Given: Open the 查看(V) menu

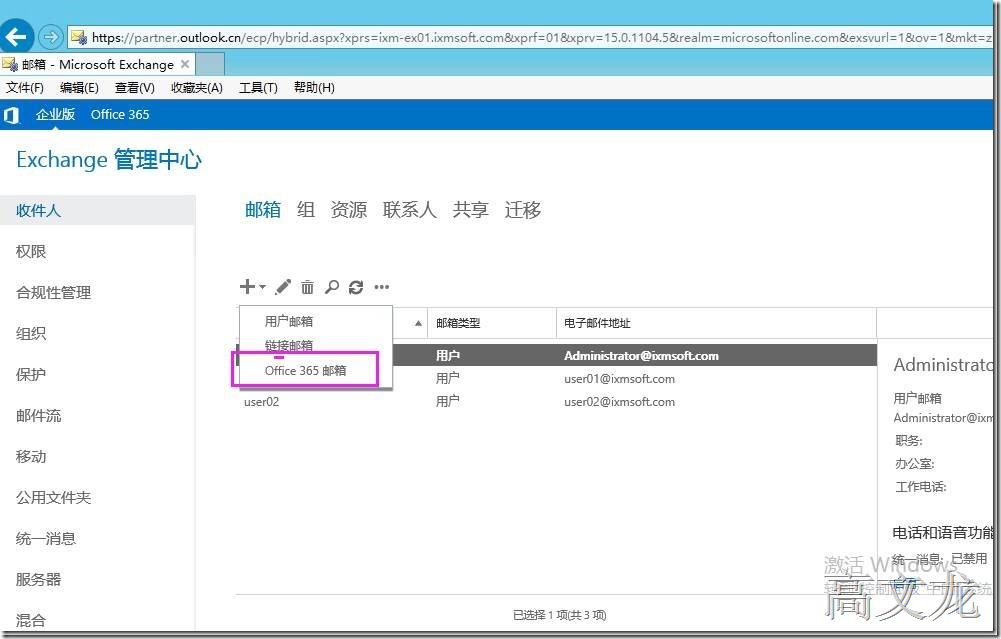Looking at the screenshot, I should [x=135, y=87].
